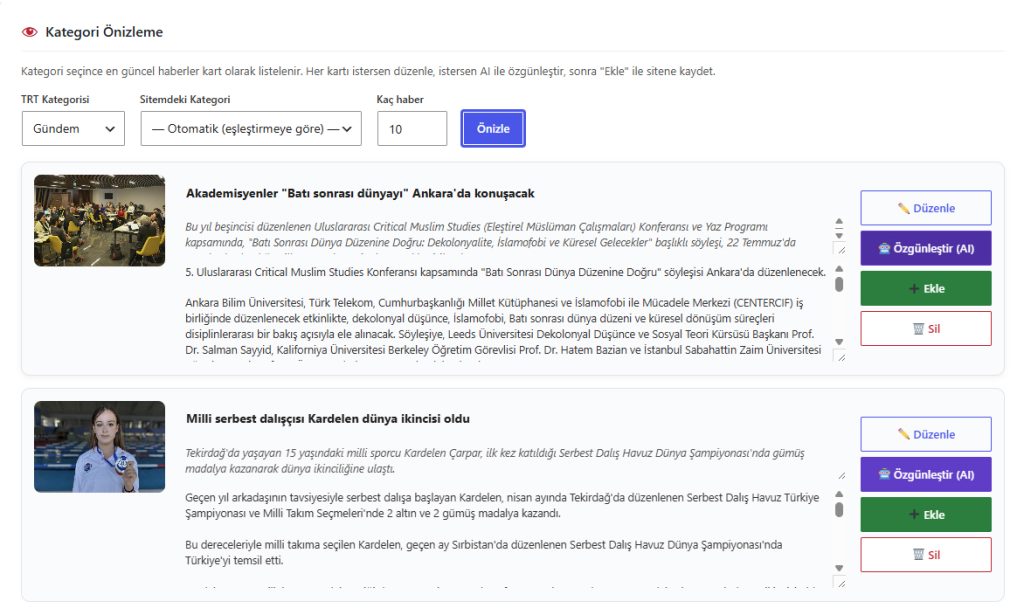
Task: Click Özgünleştir (AI) on the Kardelen card
Action: [x=925, y=475]
